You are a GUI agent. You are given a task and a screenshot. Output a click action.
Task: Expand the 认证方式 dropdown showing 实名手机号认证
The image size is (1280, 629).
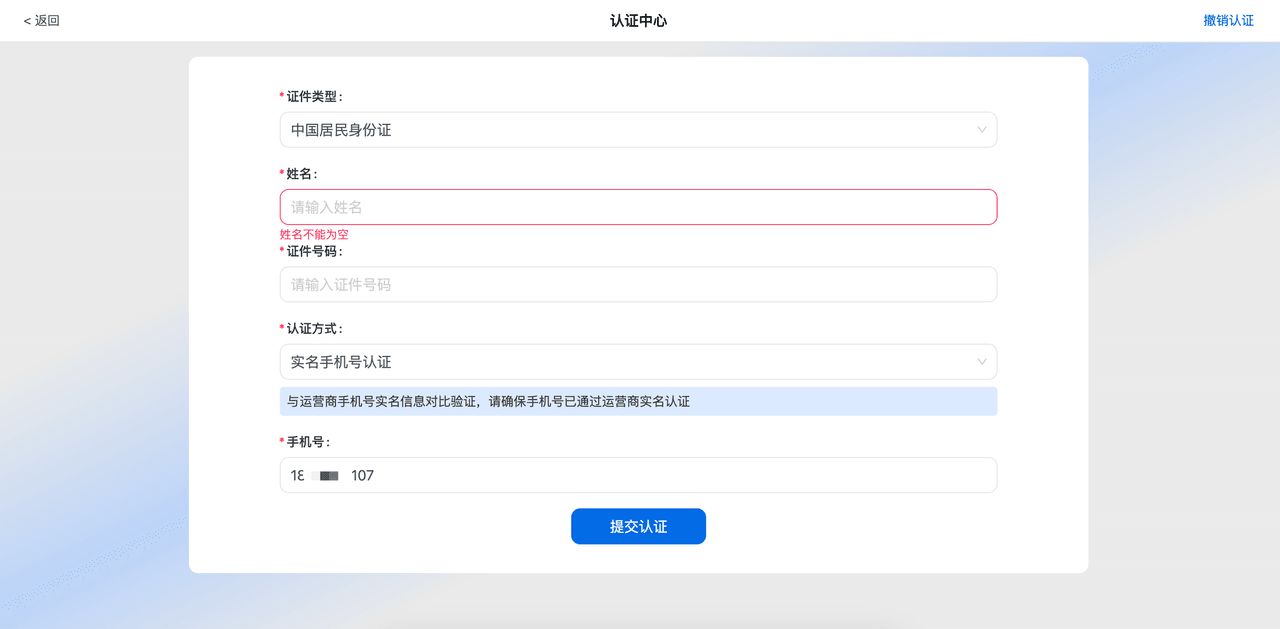click(x=638, y=362)
